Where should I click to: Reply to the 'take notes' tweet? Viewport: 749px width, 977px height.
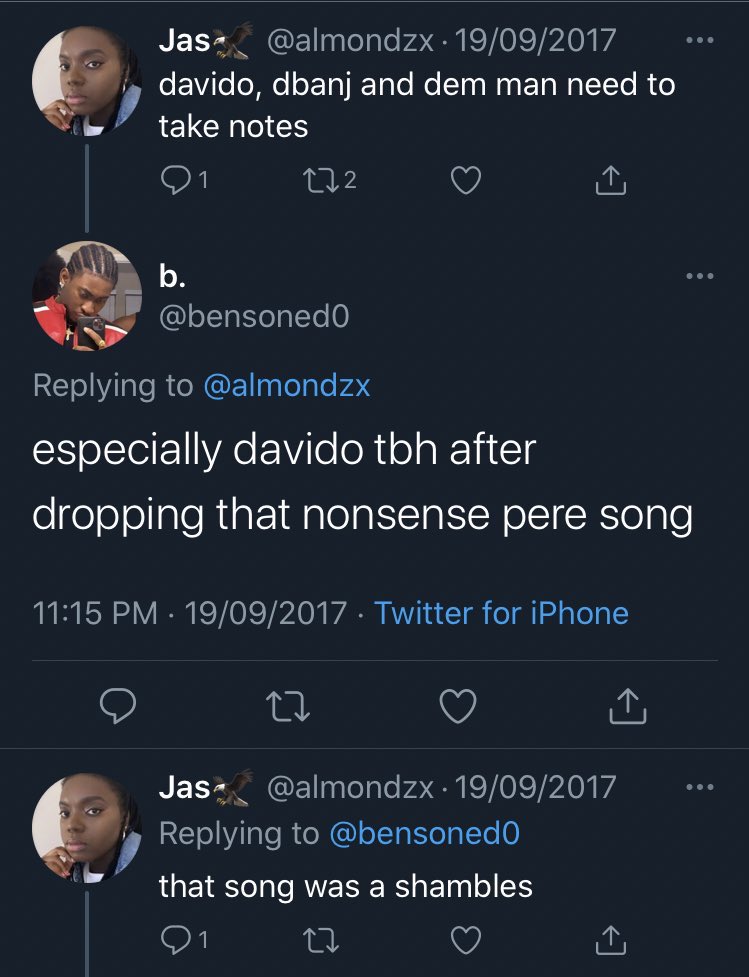[x=176, y=181]
